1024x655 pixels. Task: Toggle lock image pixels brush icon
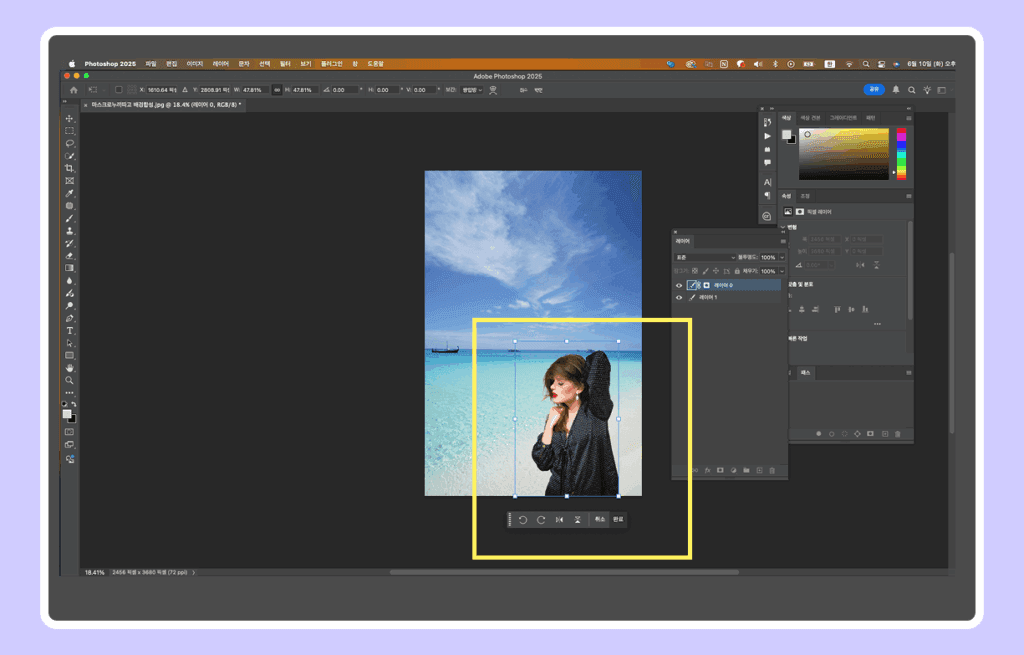click(x=705, y=271)
